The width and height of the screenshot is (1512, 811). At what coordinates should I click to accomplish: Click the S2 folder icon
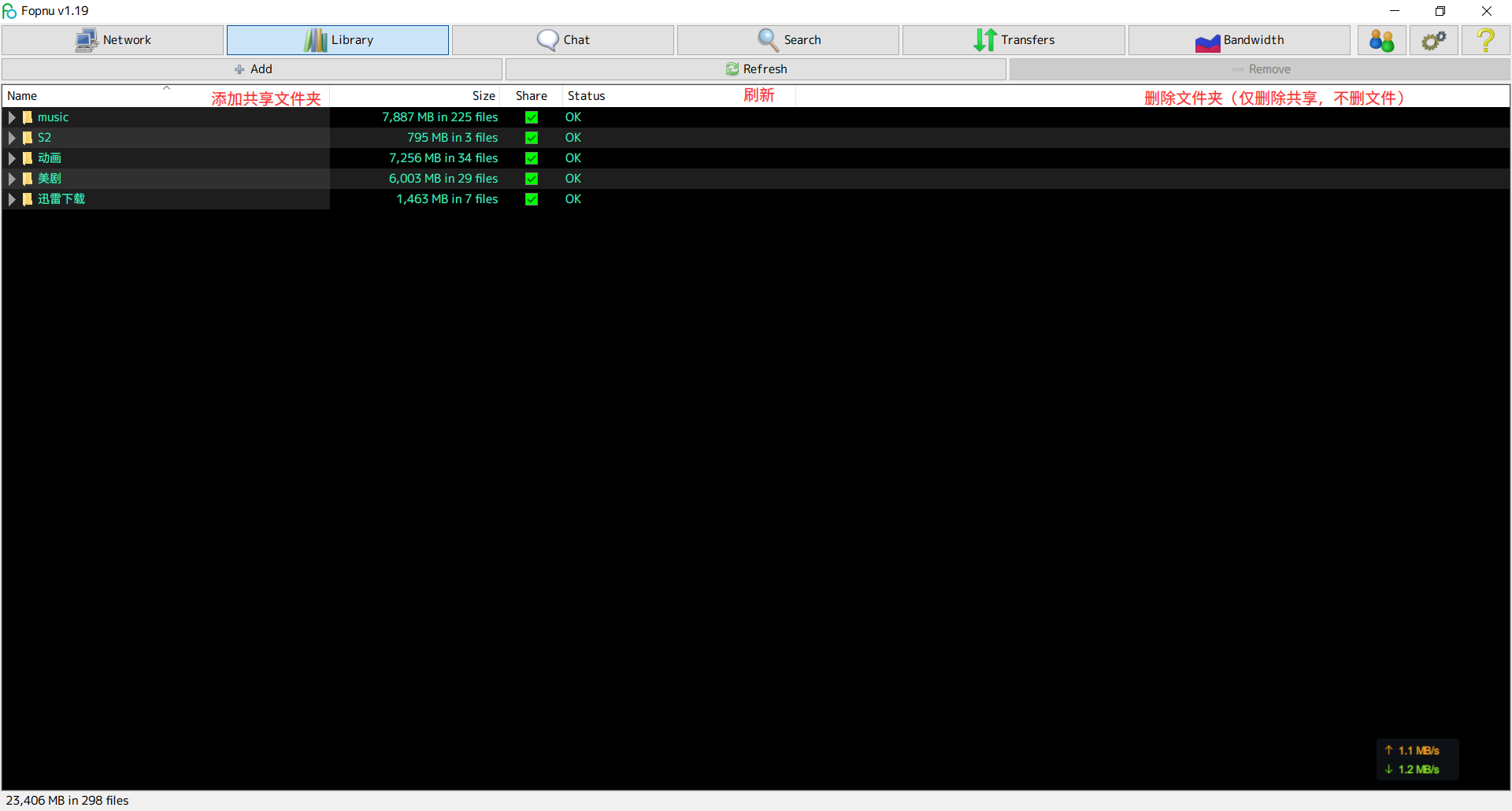click(x=28, y=138)
